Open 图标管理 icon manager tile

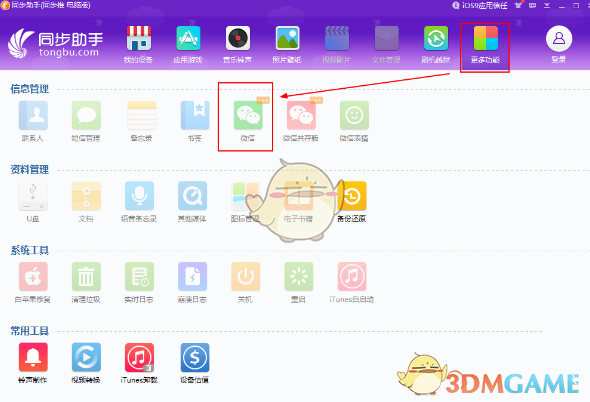[x=245, y=196]
